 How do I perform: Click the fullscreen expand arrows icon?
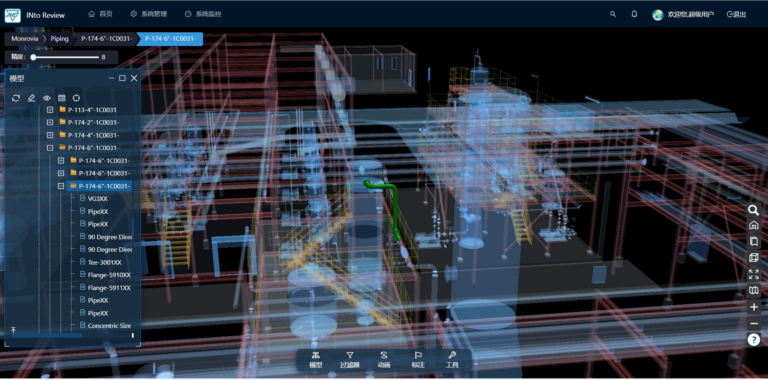tap(753, 274)
